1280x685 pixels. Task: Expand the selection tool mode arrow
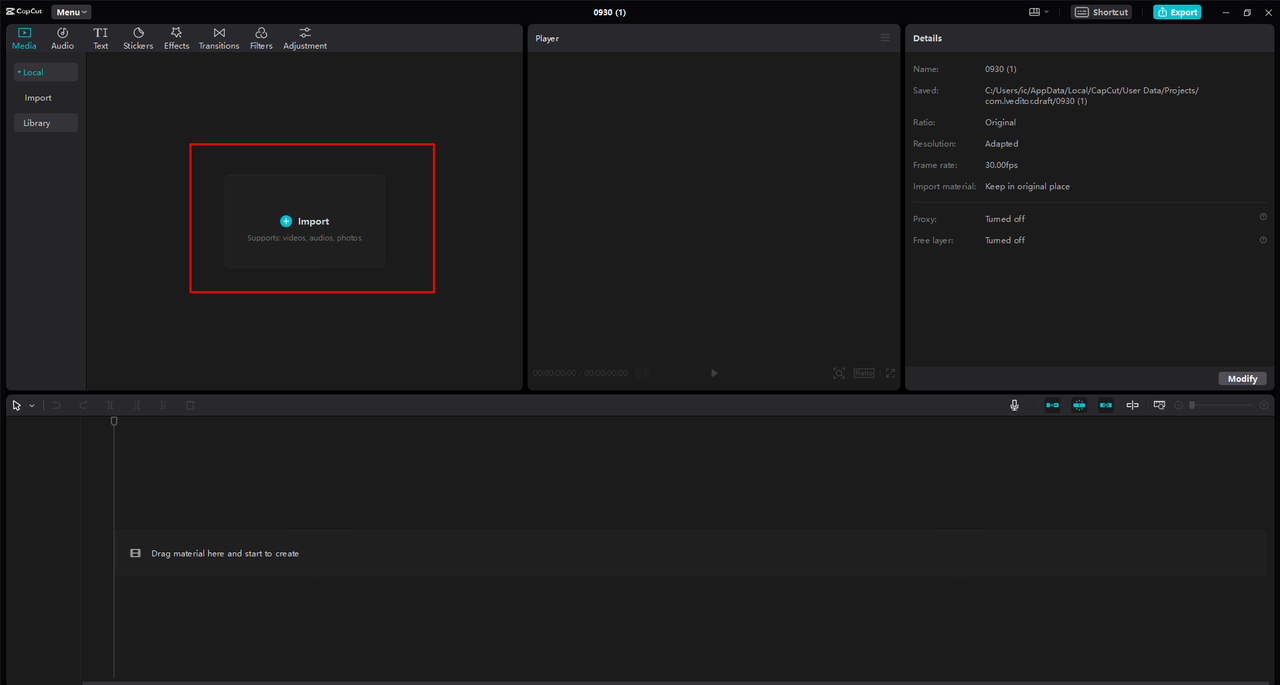(32, 406)
